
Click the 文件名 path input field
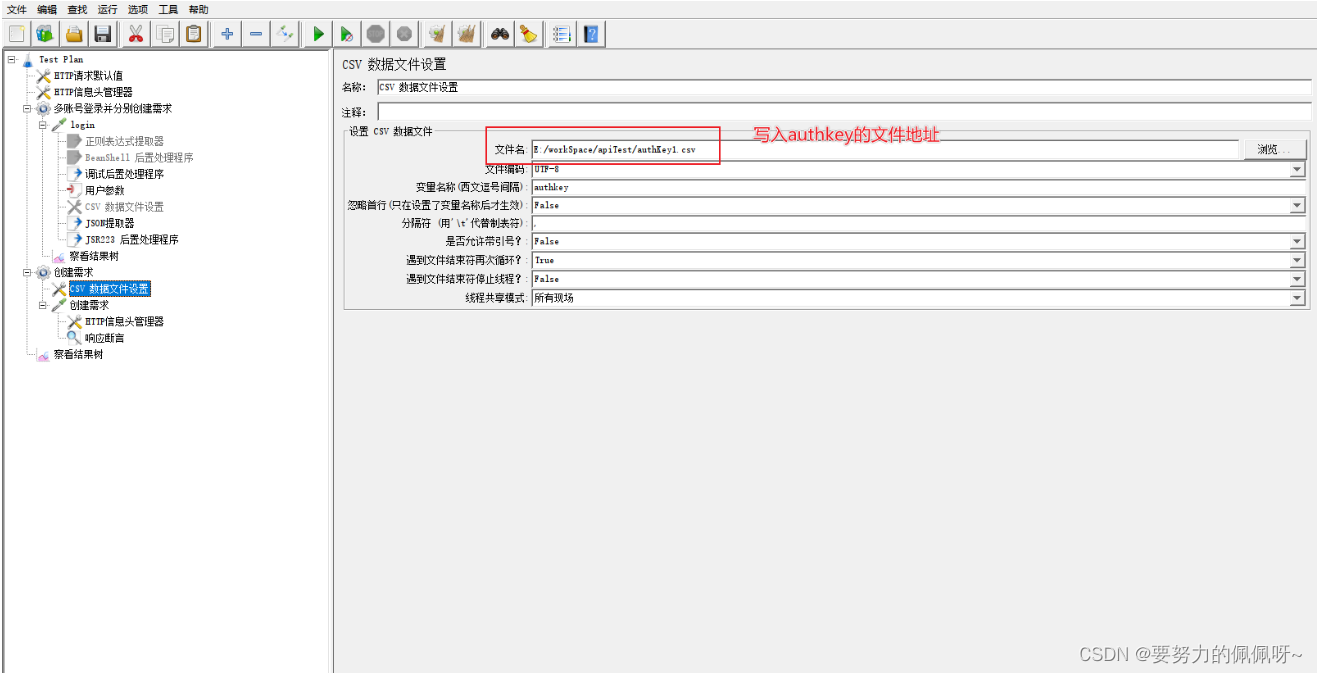884,149
